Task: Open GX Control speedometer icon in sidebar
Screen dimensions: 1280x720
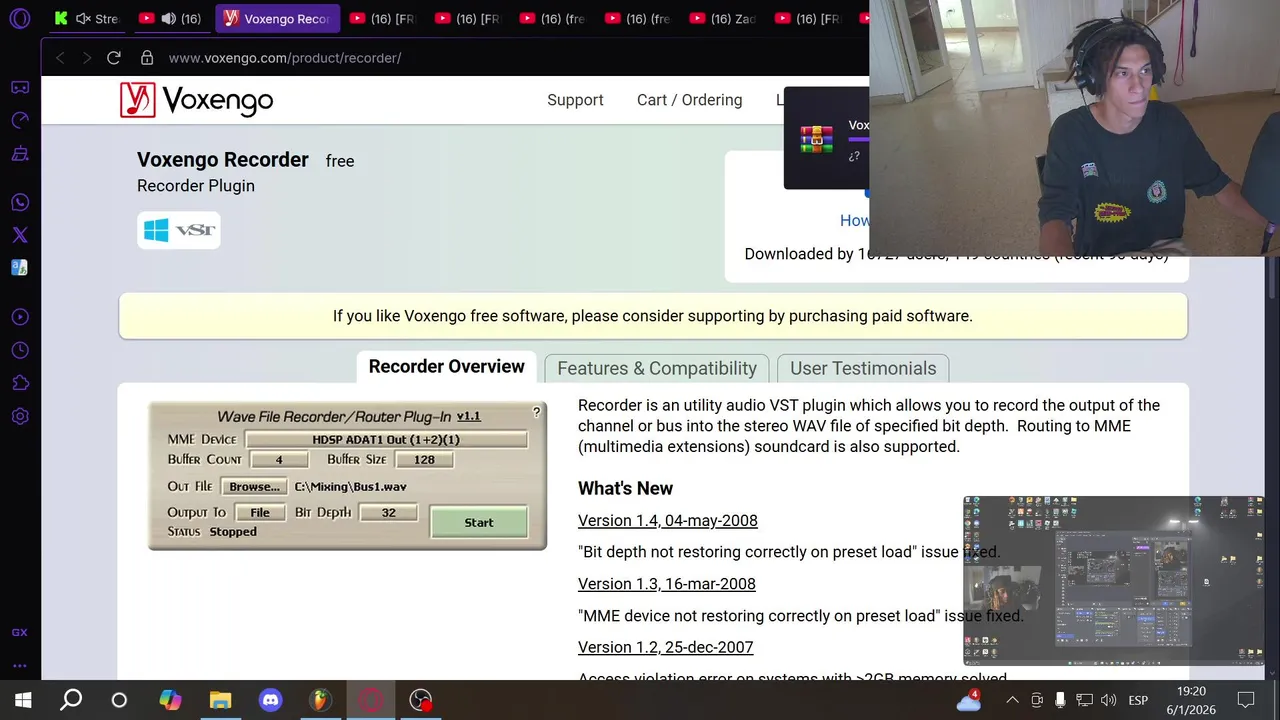Action: click(x=19, y=120)
